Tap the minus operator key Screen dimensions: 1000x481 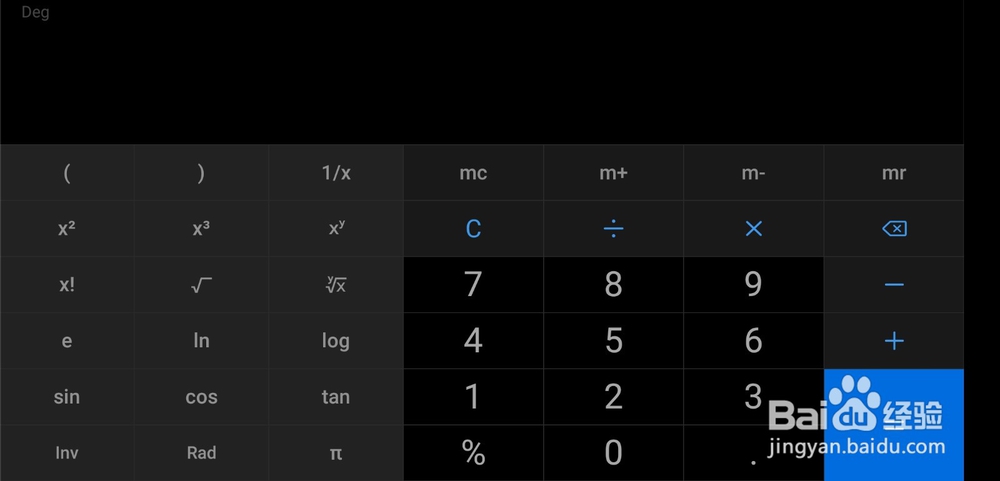point(894,285)
